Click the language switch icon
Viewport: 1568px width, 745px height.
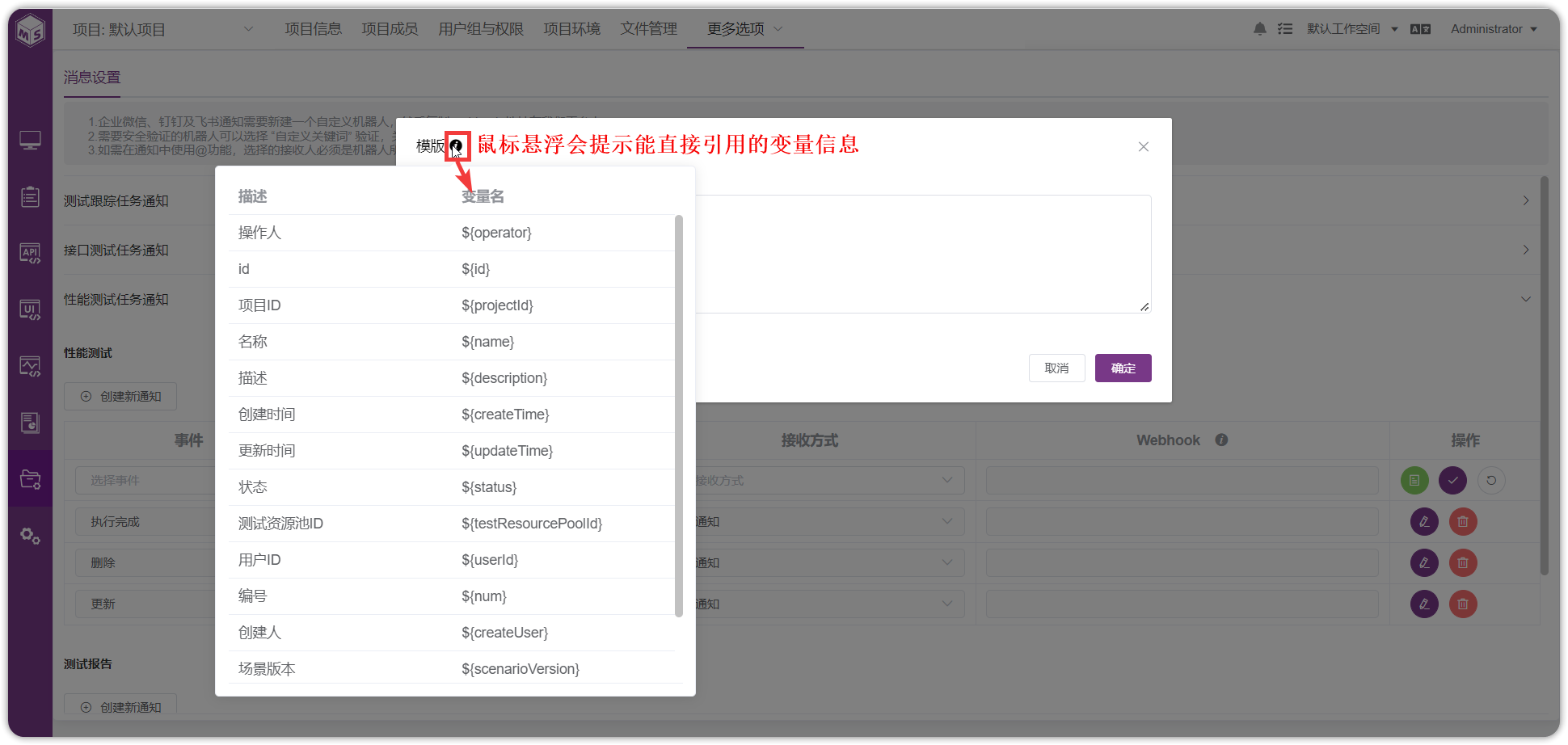1420,29
